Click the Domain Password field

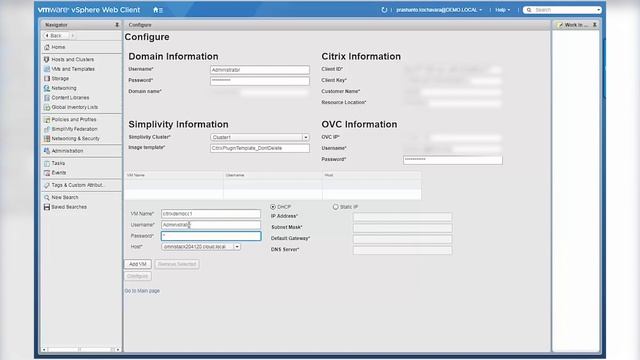coord(260,81)
